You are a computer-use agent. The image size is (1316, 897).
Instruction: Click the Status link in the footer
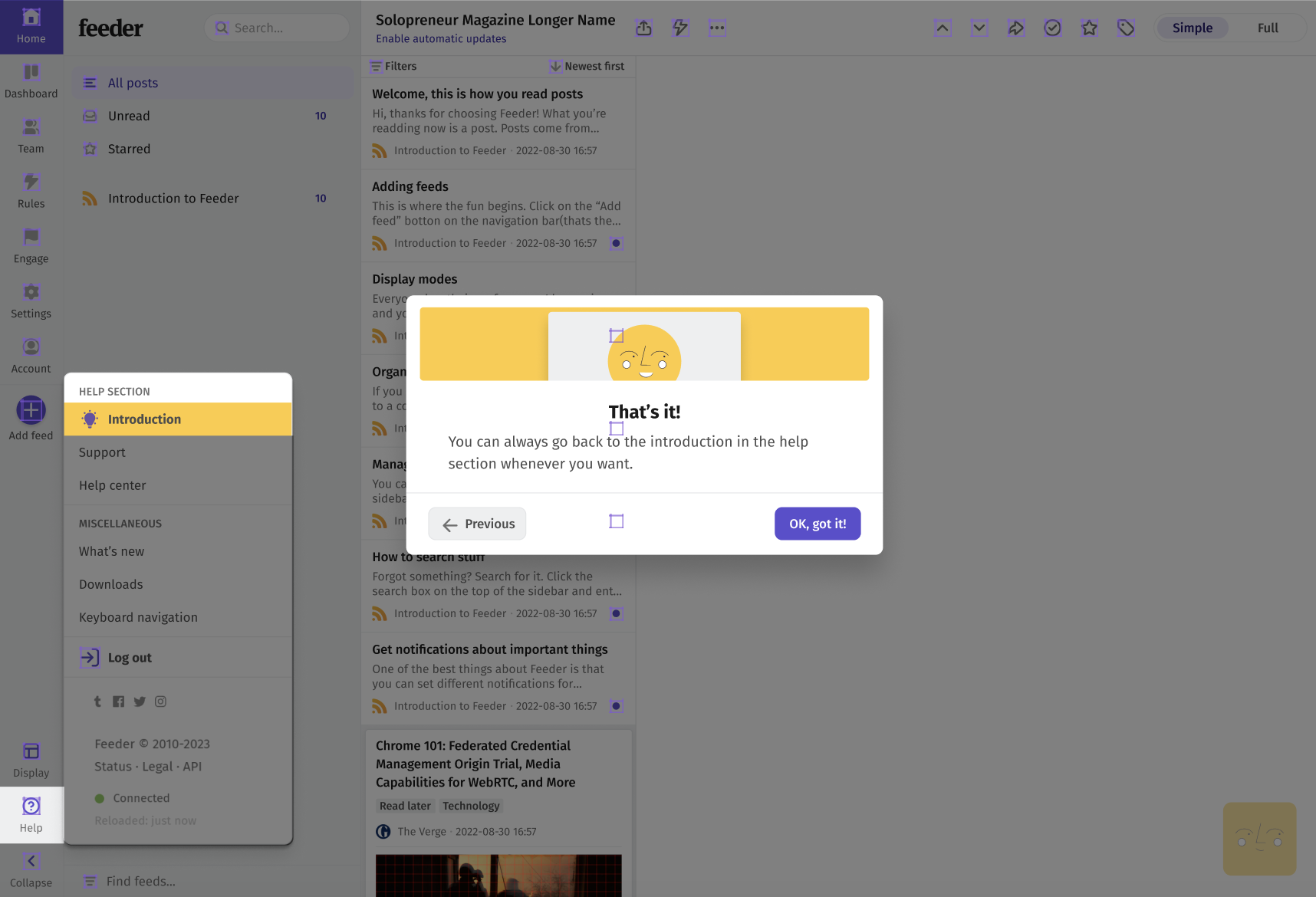(113, 767)
